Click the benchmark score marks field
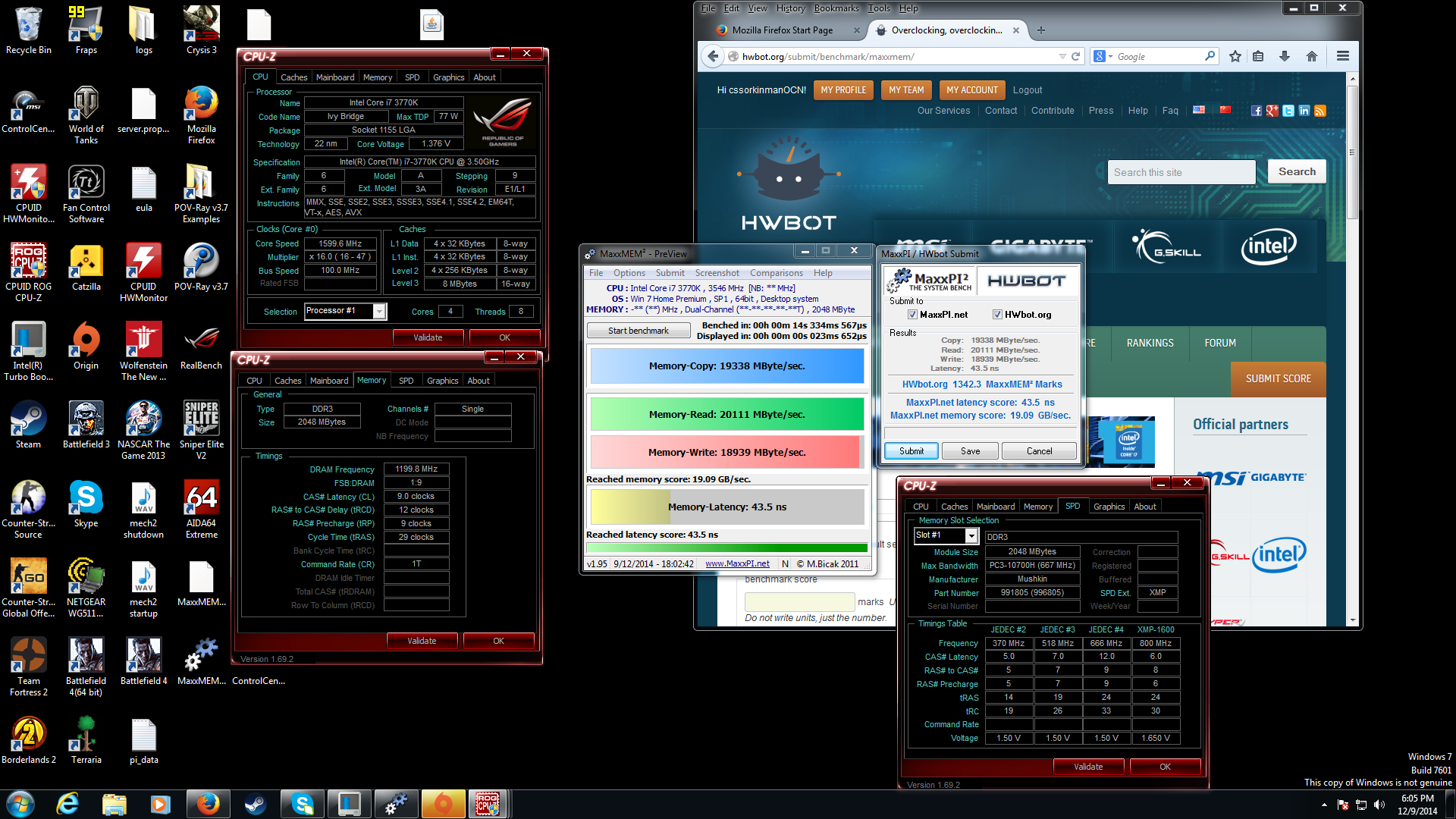1456x819 pixels. (x=799, y=601)
